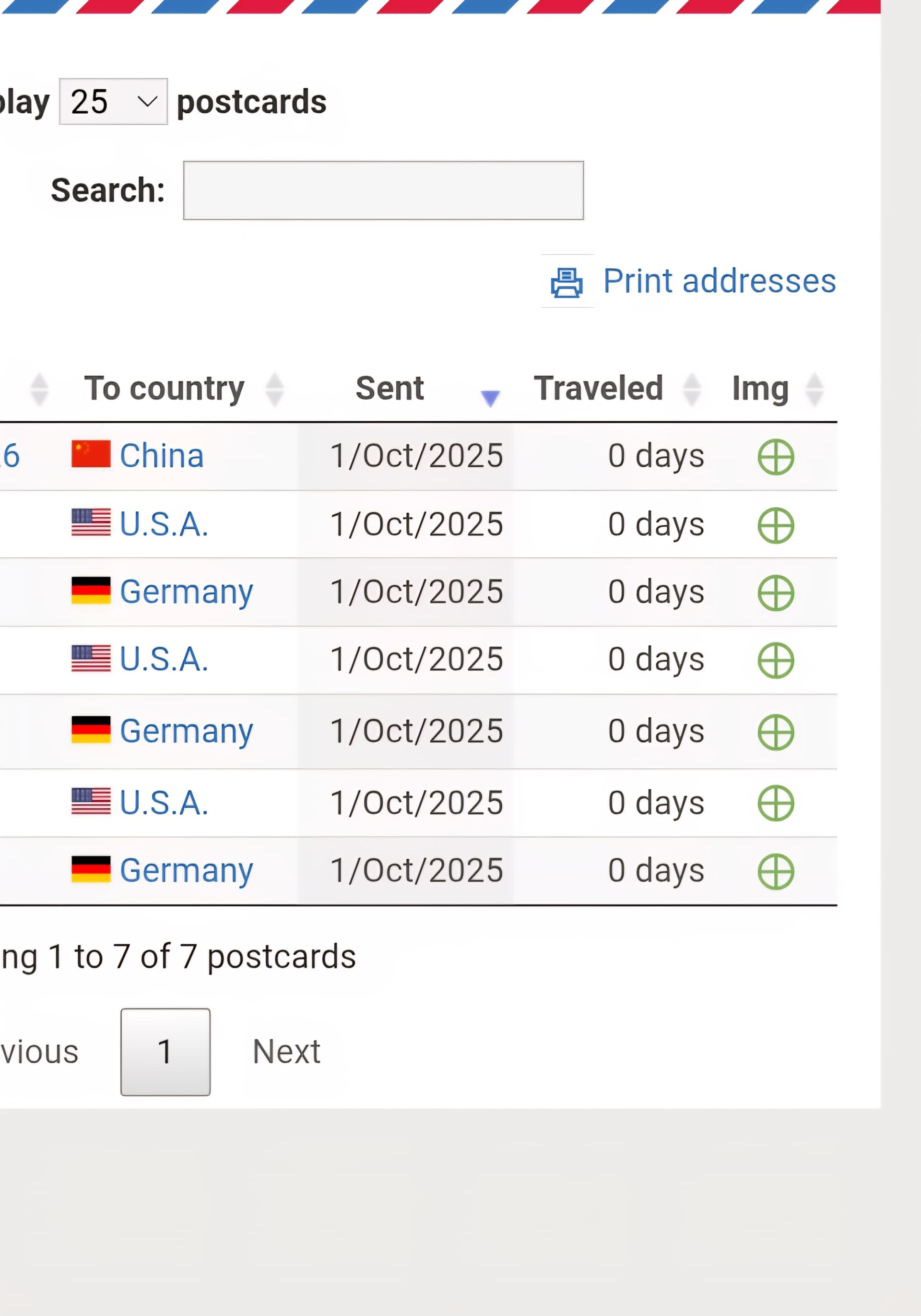Sort table by Traveled column
The image size is (921, 1316).
598,389
